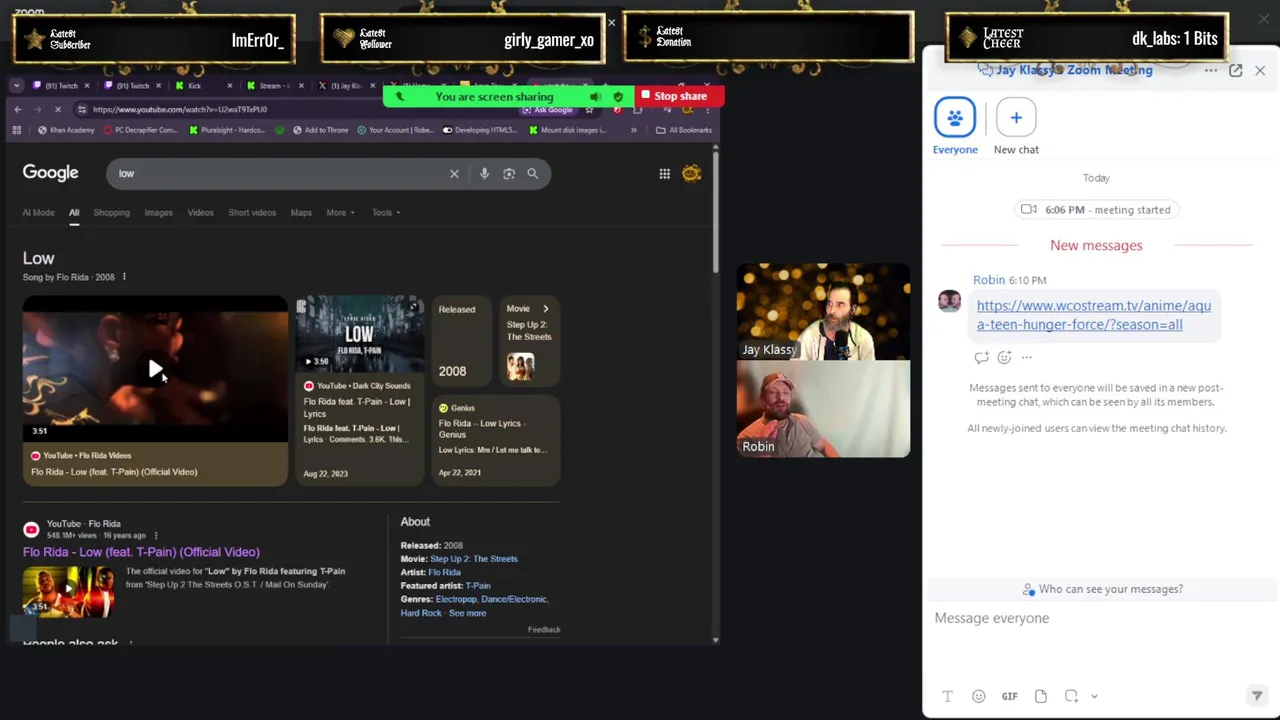This screenshot has width=1280, height=720.
Task: Open the Google account avatar
Action: point(691,174)
